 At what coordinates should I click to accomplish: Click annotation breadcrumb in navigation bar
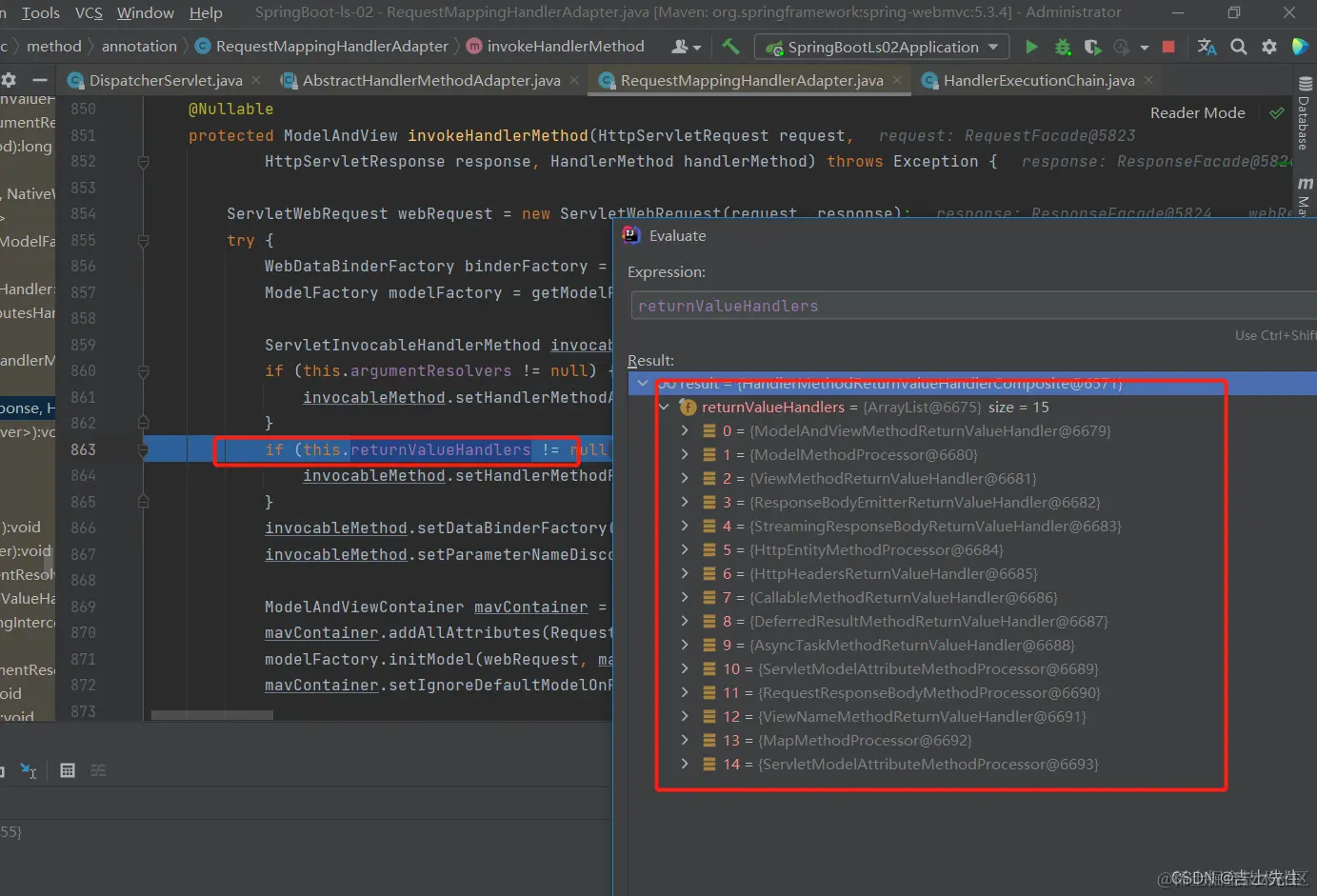139,46
